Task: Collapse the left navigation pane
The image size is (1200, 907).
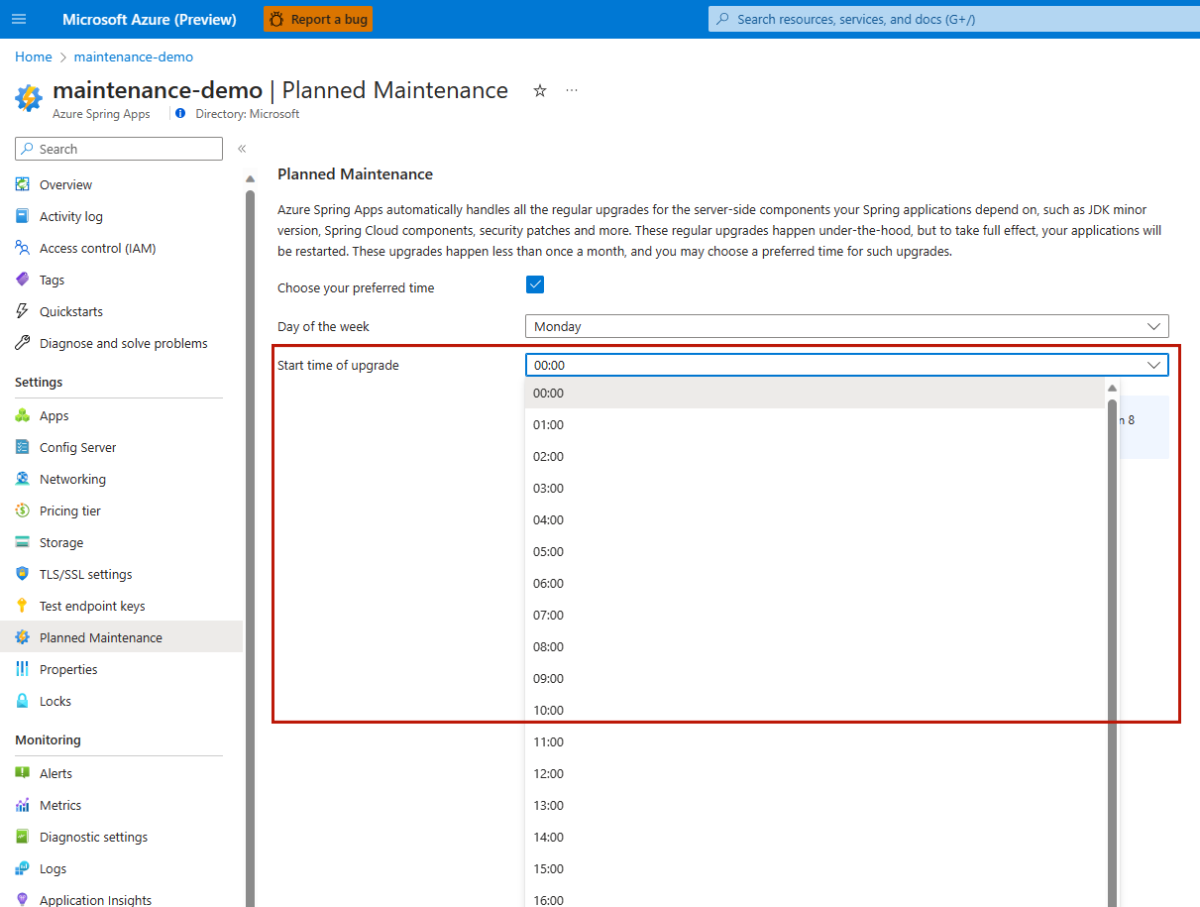Action: click(241, 148)
